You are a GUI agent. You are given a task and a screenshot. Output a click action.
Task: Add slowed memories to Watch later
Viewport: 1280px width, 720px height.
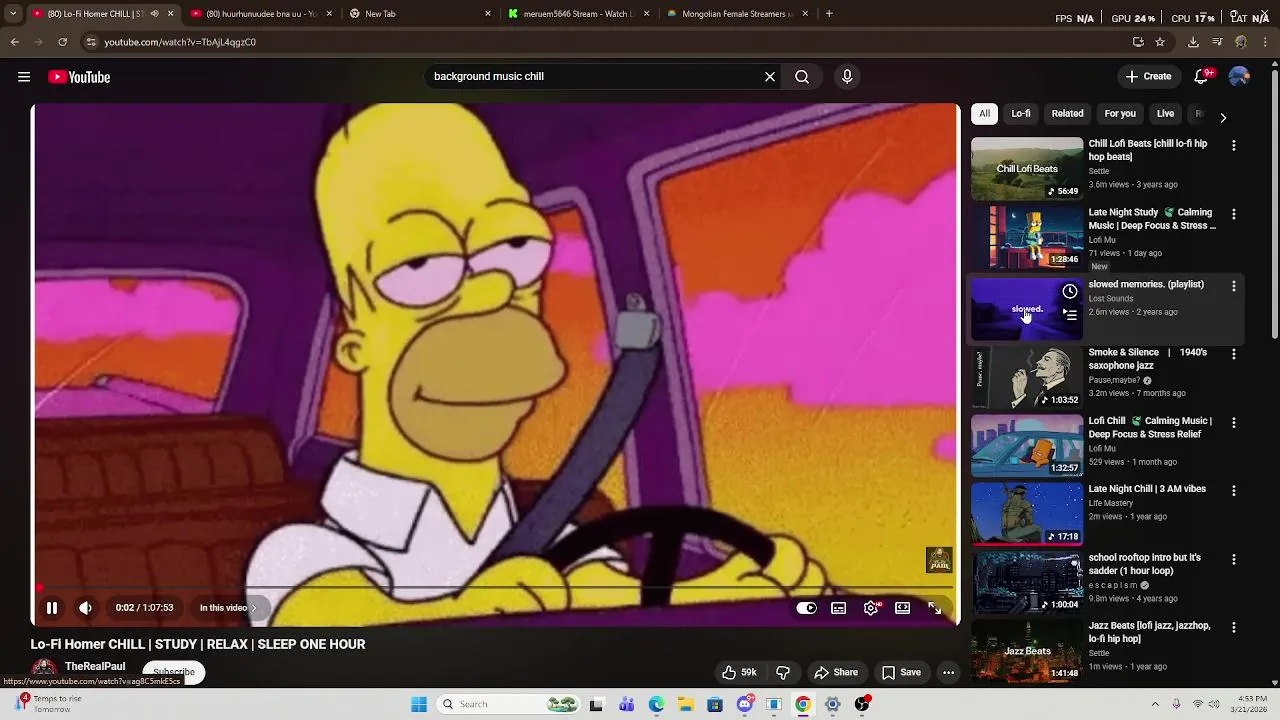(1070, 292)
